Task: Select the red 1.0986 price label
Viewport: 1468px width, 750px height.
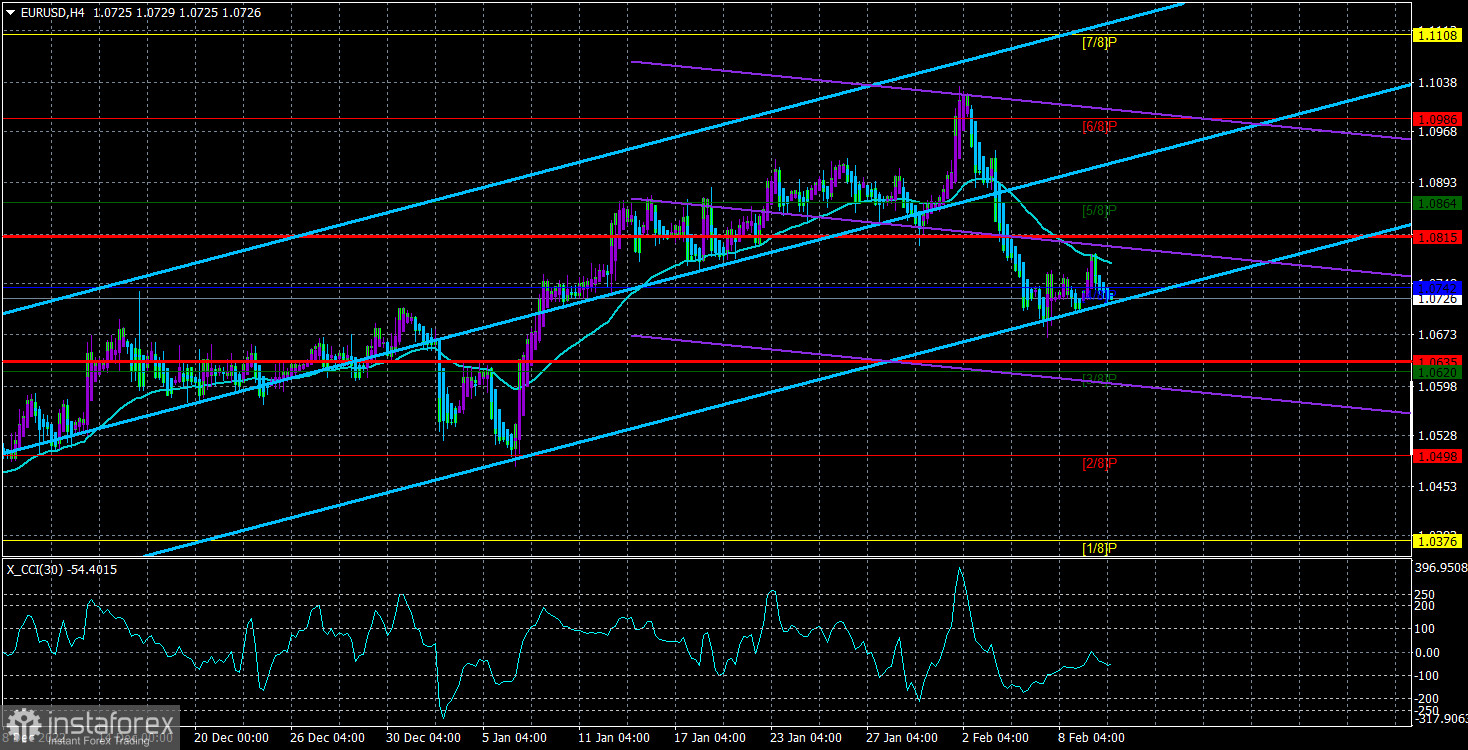Action: 1437,118
